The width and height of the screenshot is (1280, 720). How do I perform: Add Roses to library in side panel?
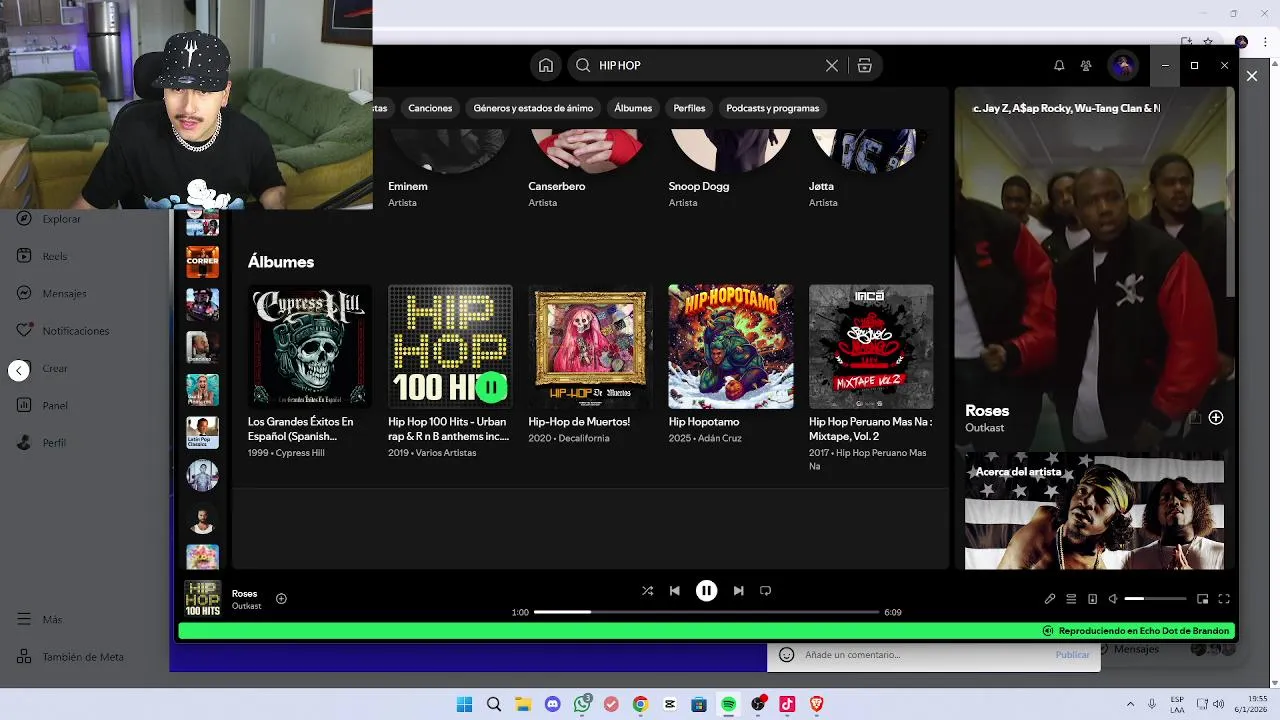[1216, 418]
